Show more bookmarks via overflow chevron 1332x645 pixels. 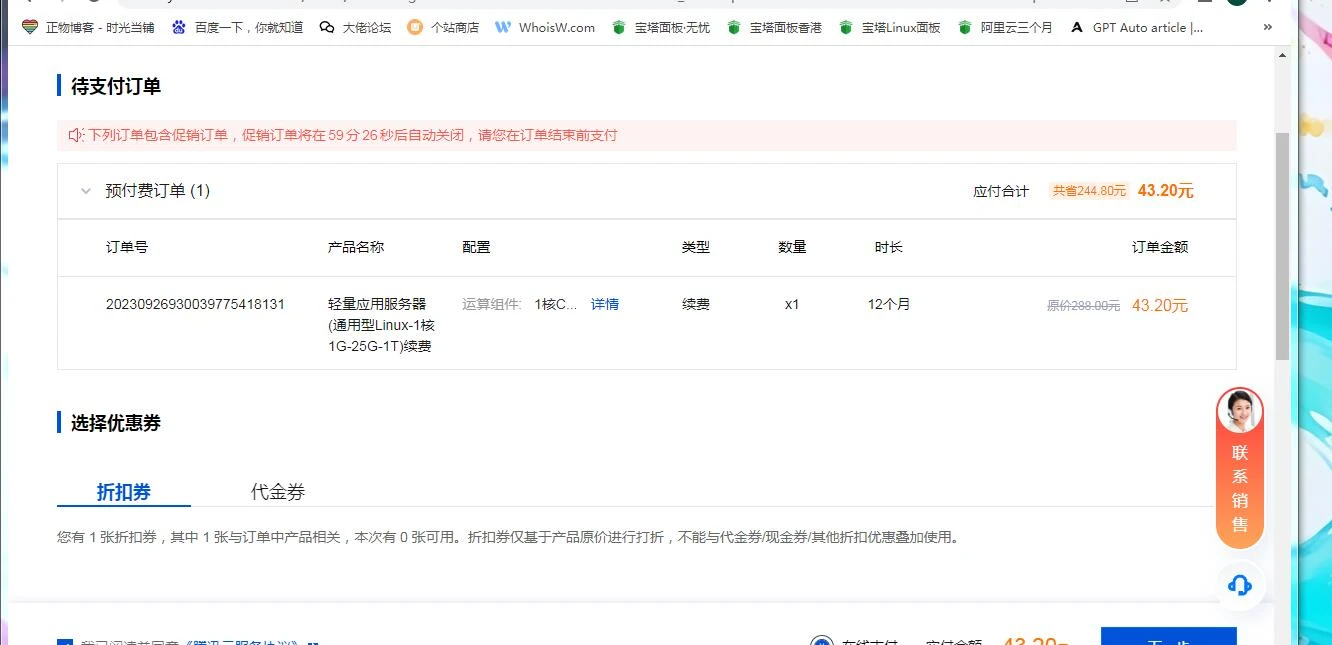click(1268, 27)
